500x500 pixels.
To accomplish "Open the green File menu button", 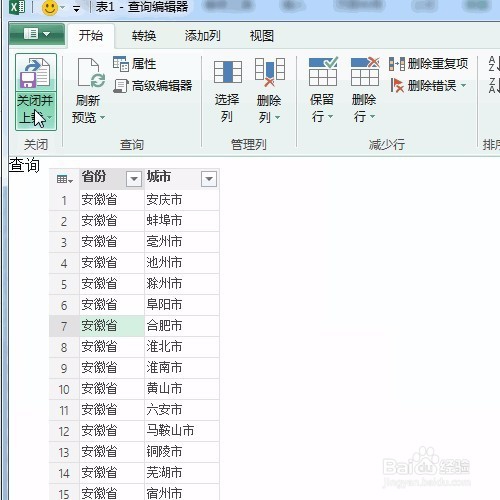I will (x=37, y=34).
